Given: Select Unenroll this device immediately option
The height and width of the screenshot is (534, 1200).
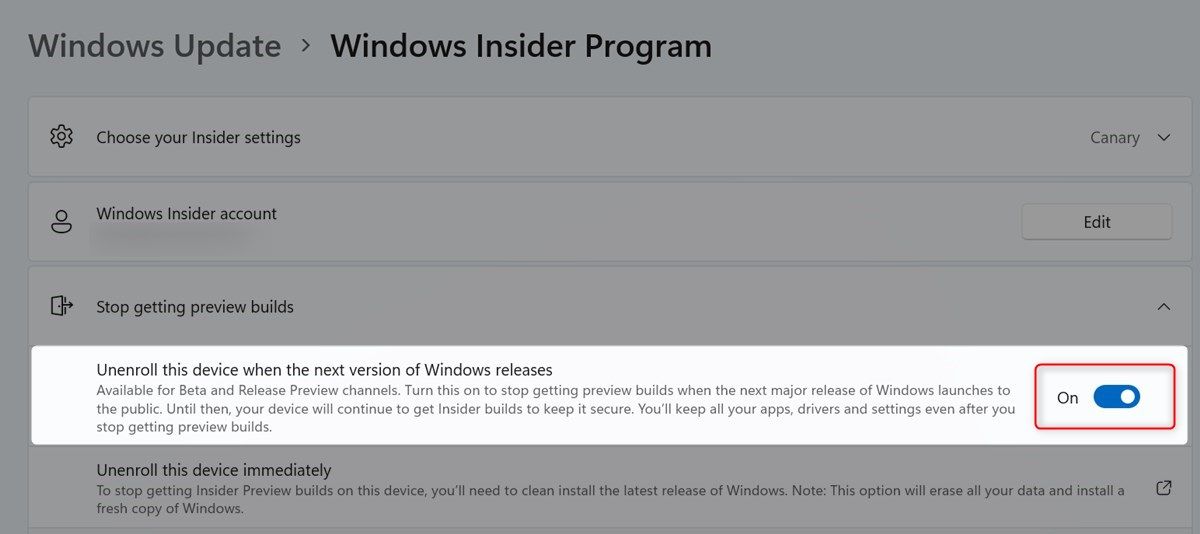Looking at the screenshot, I should click(213, 470).
